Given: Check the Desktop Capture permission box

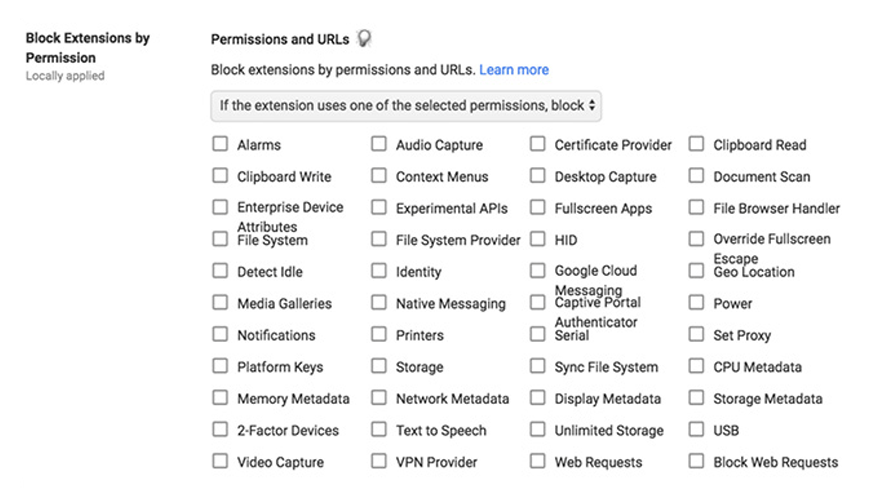Looking at the screenshot, I should (538, 175).
